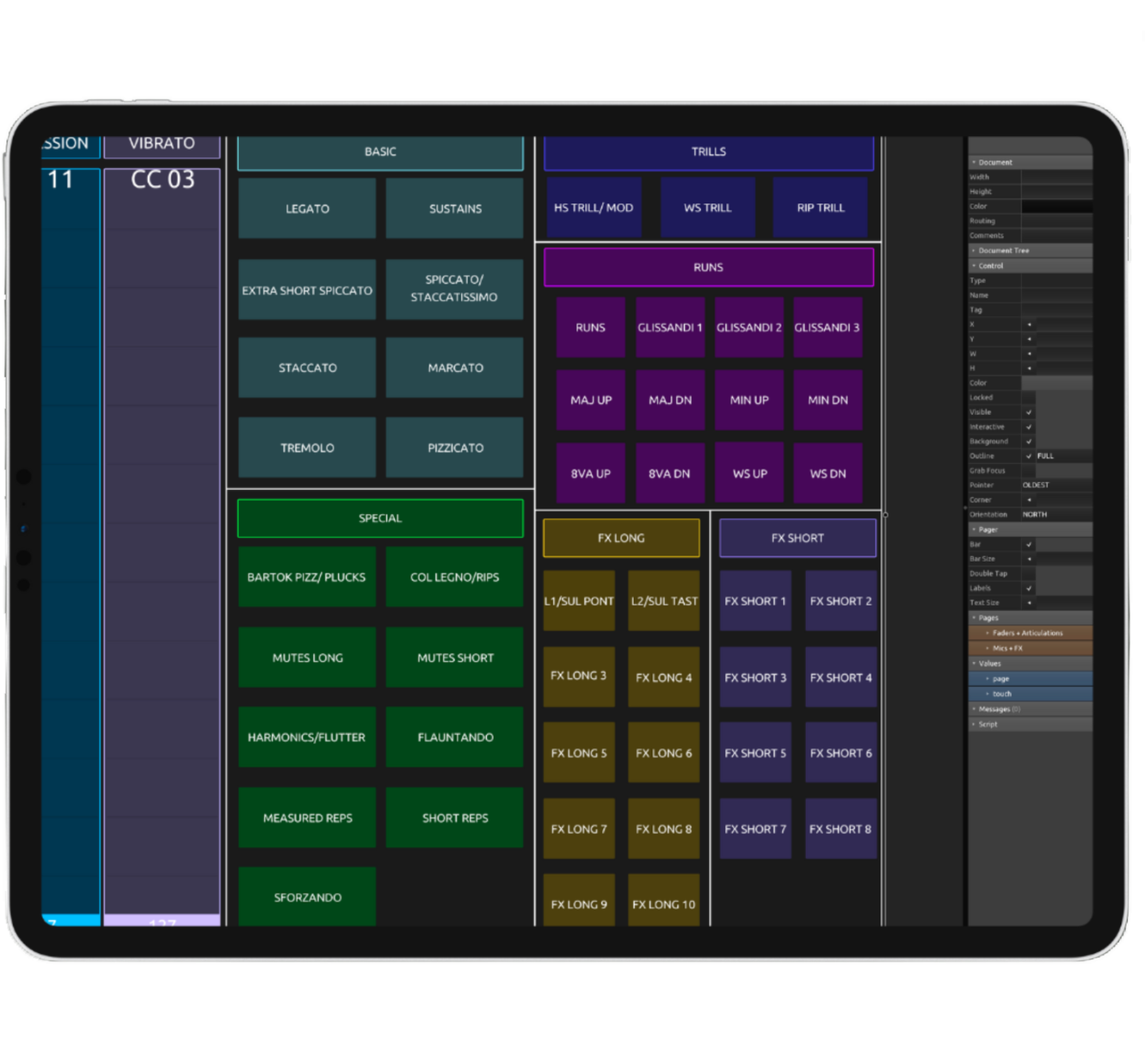Viewport: 1145px width, 1064px height.
Task: Select the L1/SUL PONT button
Action: 579,601
